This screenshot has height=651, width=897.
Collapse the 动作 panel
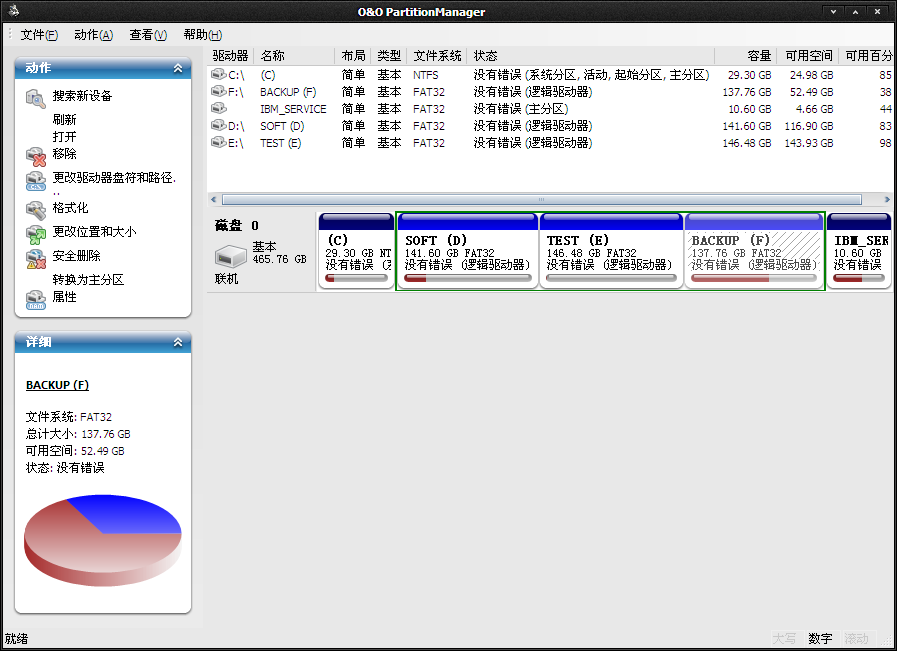(178, 68)
